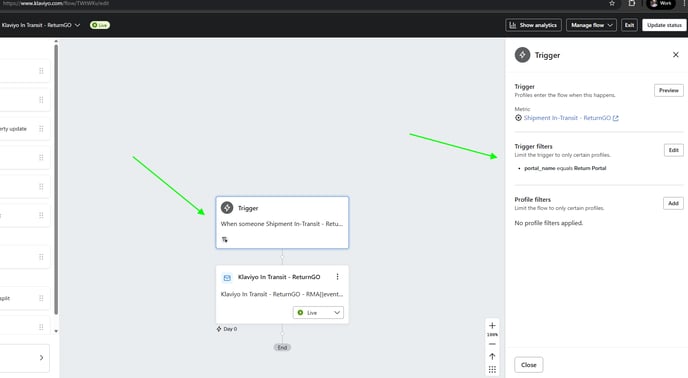Add a profile filter
This screenshot has height=378, width=688.
coord(673,203)
